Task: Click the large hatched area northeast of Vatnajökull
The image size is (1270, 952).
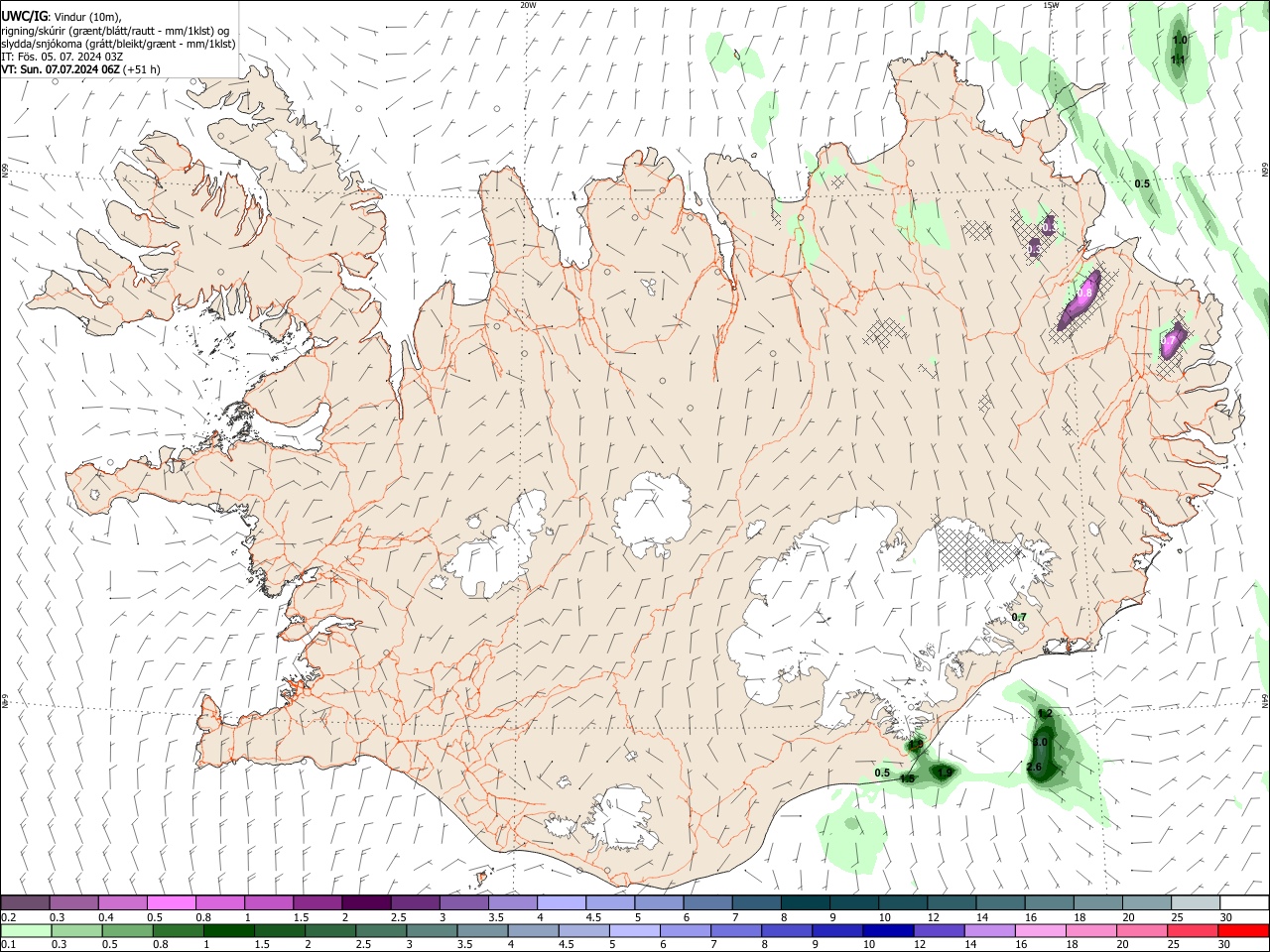Action: [977, 551]
